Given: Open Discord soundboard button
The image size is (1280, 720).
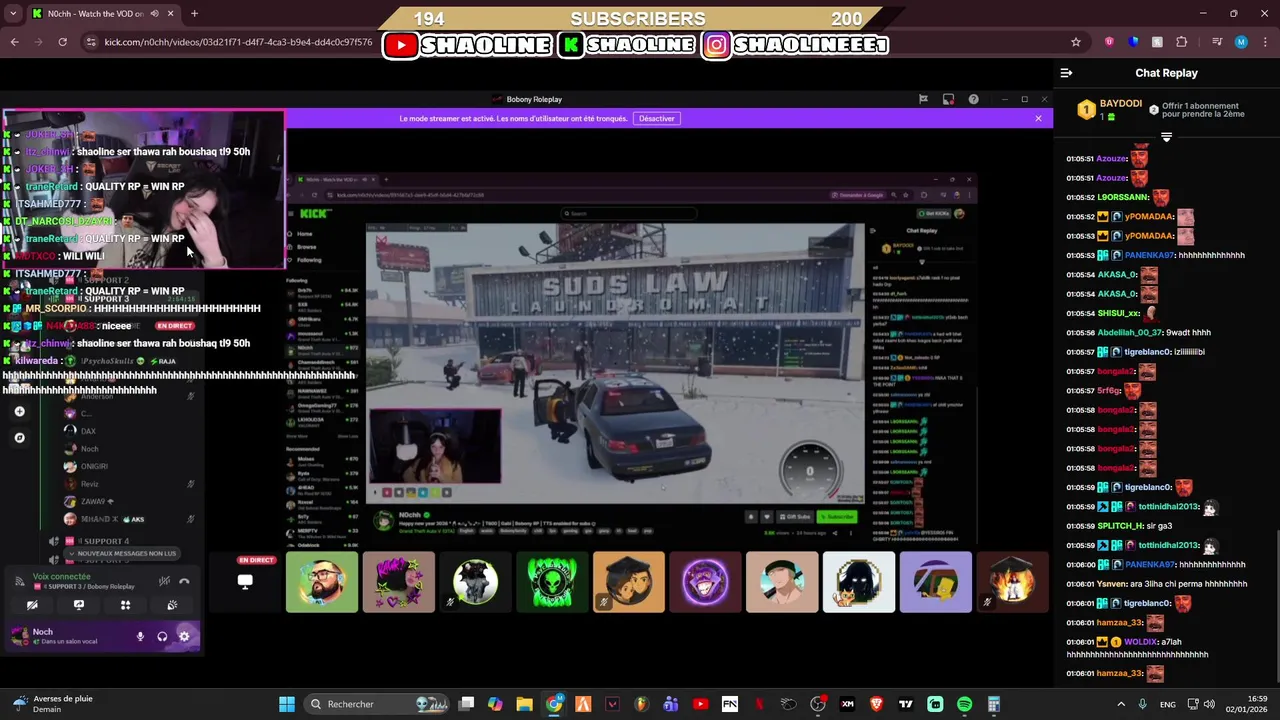Looking at the screenshot, I should [x=172, y=605].
